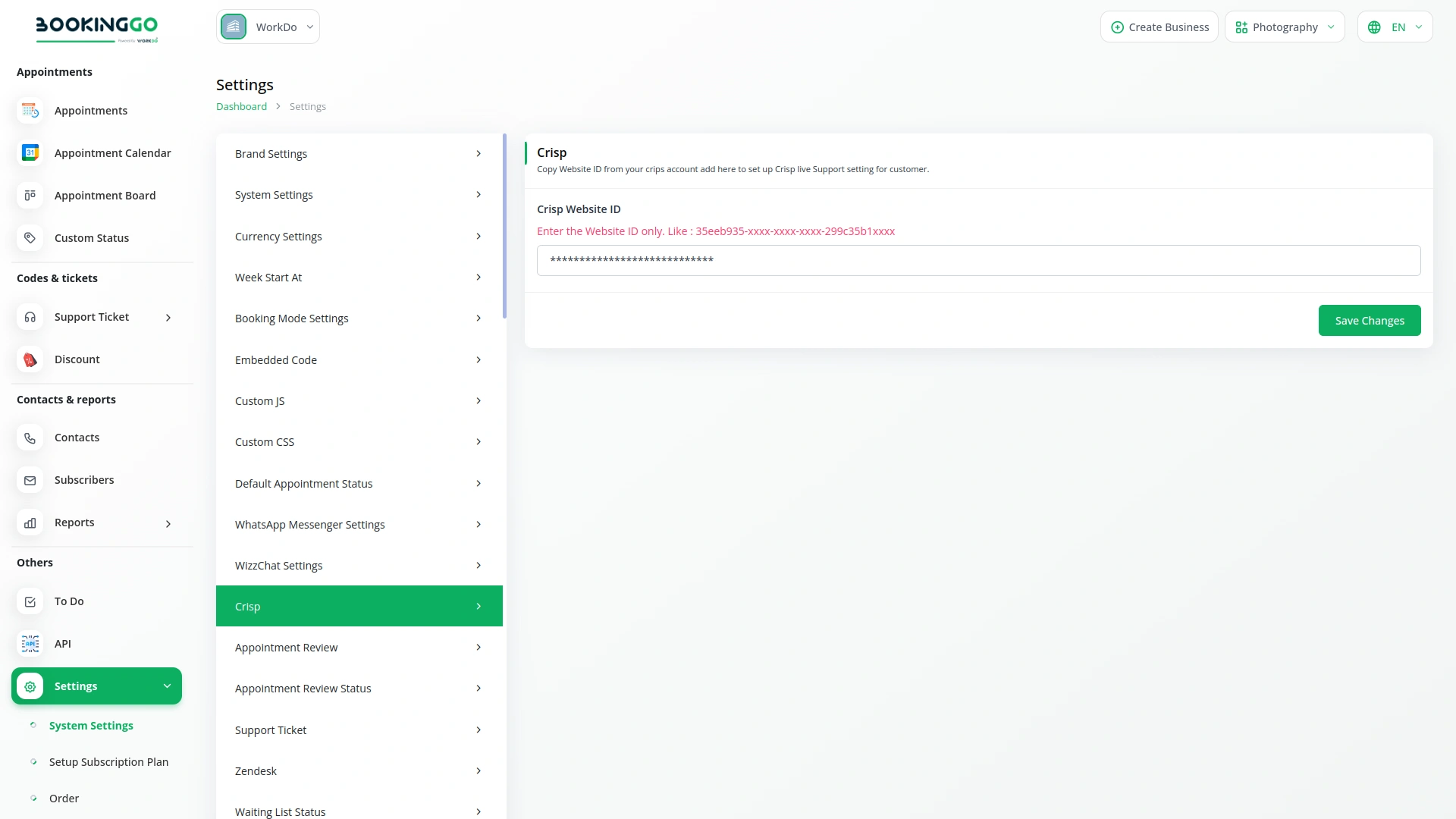This screenshot has height=819, width=1456.
Task: Open Appointment Calendar via its icon
Action: (x=30, y=153)
